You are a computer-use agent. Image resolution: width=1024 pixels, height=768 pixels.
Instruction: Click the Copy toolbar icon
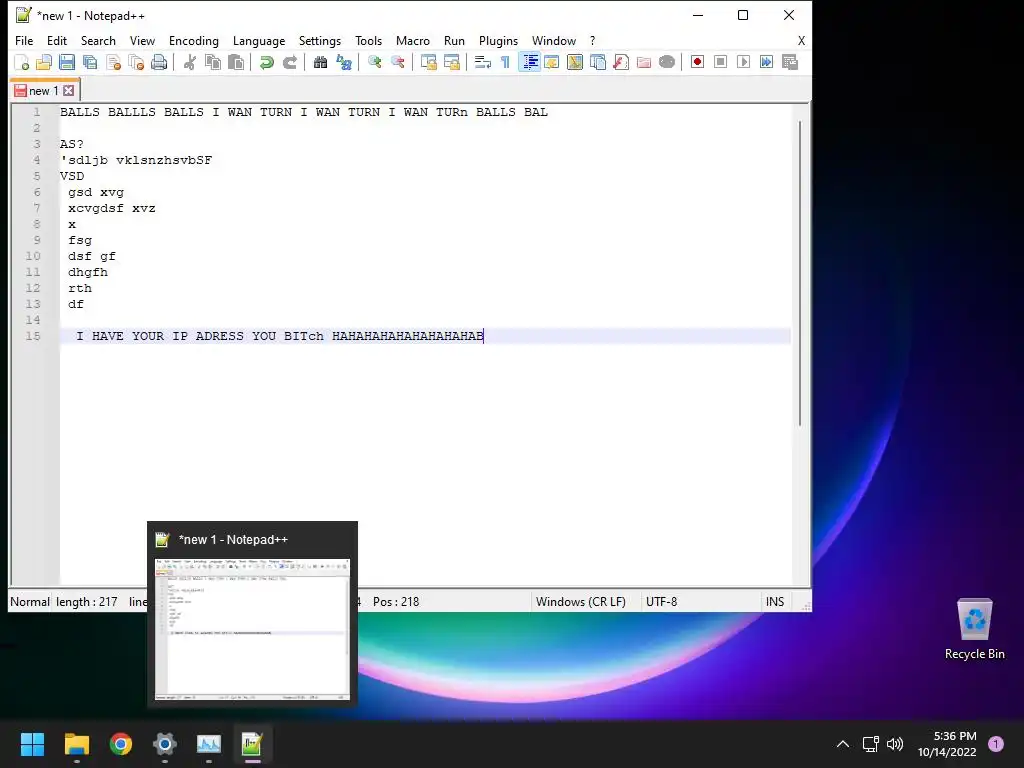[x=213, y=63]
